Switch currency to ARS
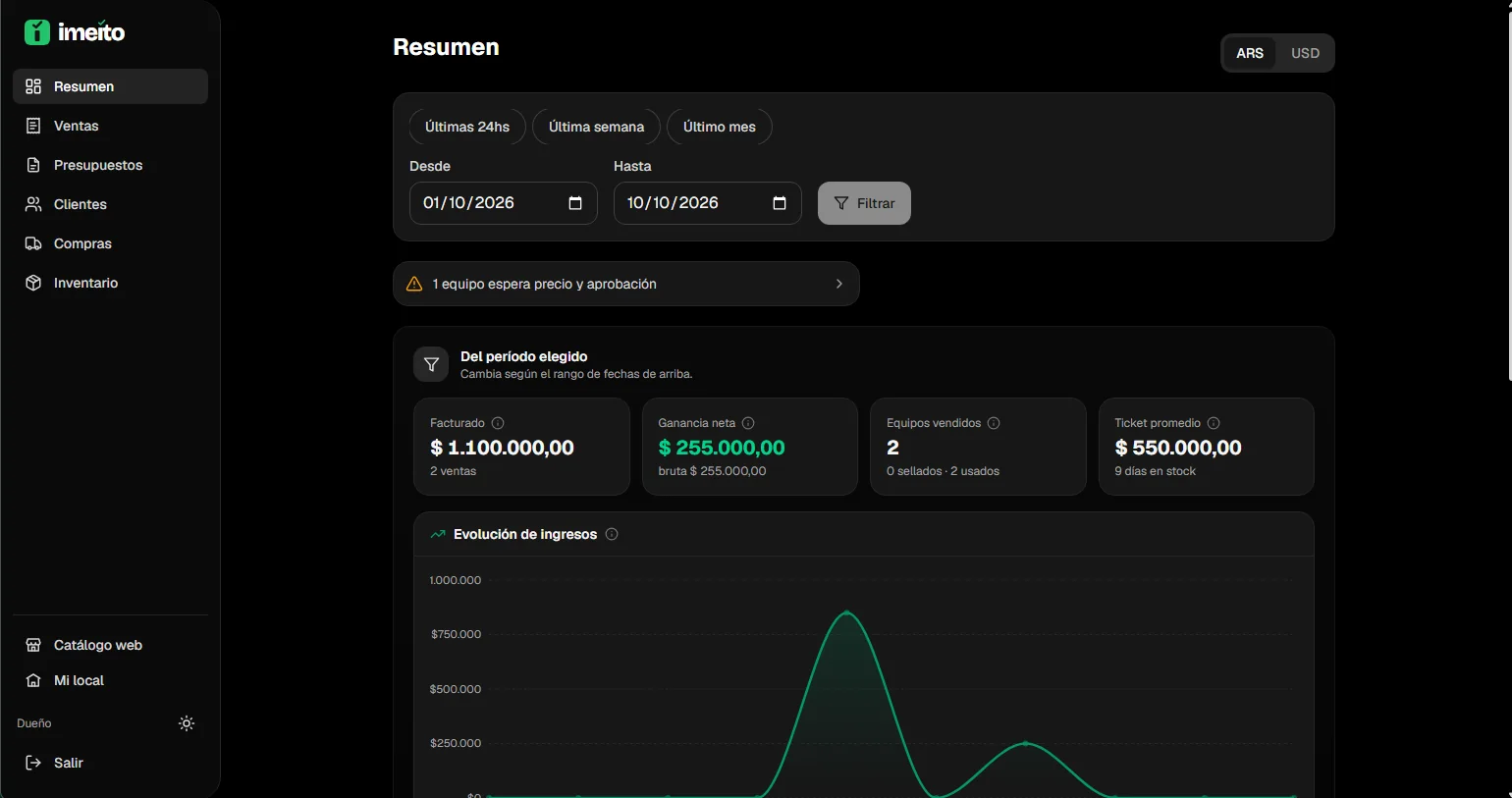The width and height of the screenshot is (1512, 798). coord(1250,53)
